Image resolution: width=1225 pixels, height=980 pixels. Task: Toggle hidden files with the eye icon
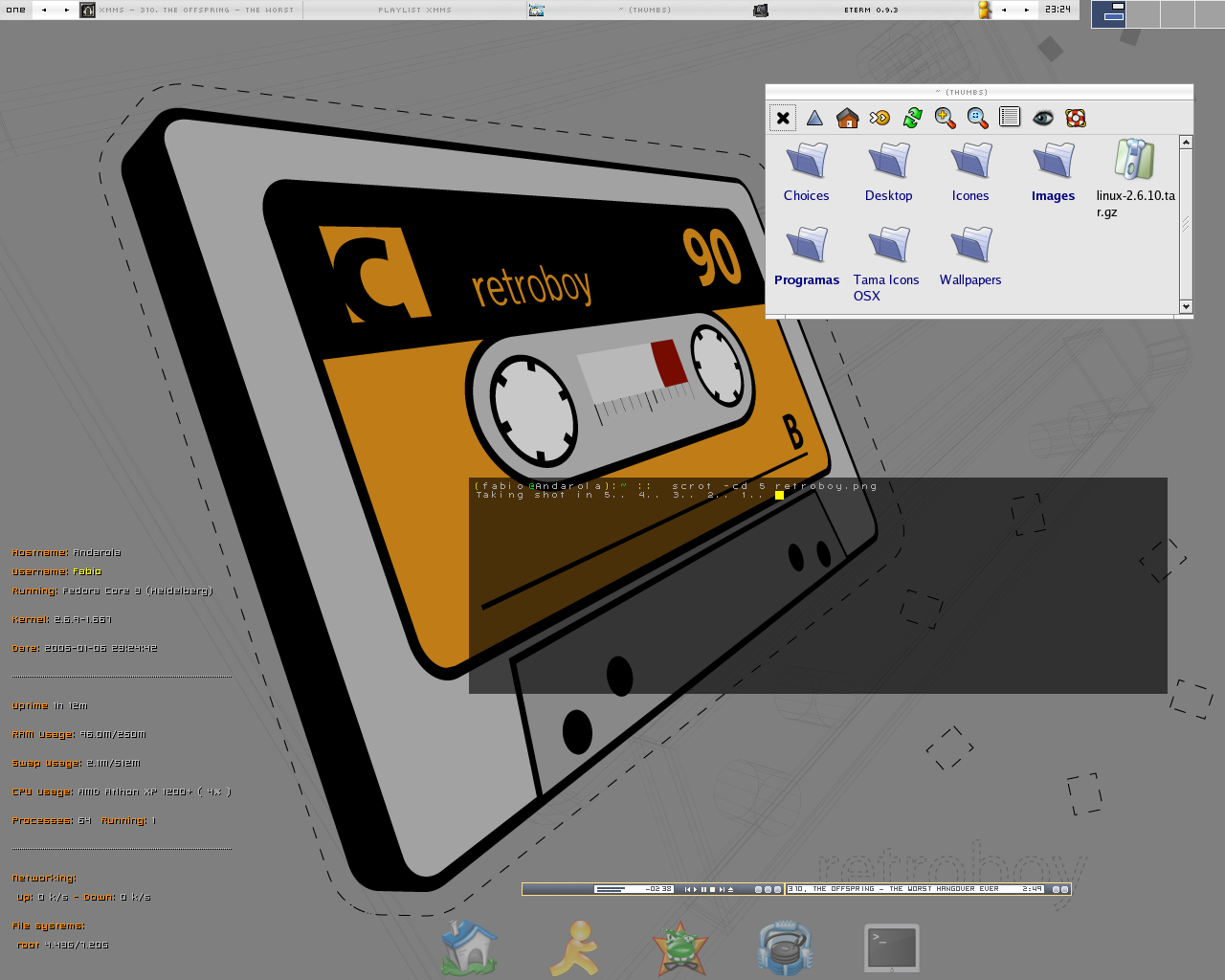click(1042, 118)
